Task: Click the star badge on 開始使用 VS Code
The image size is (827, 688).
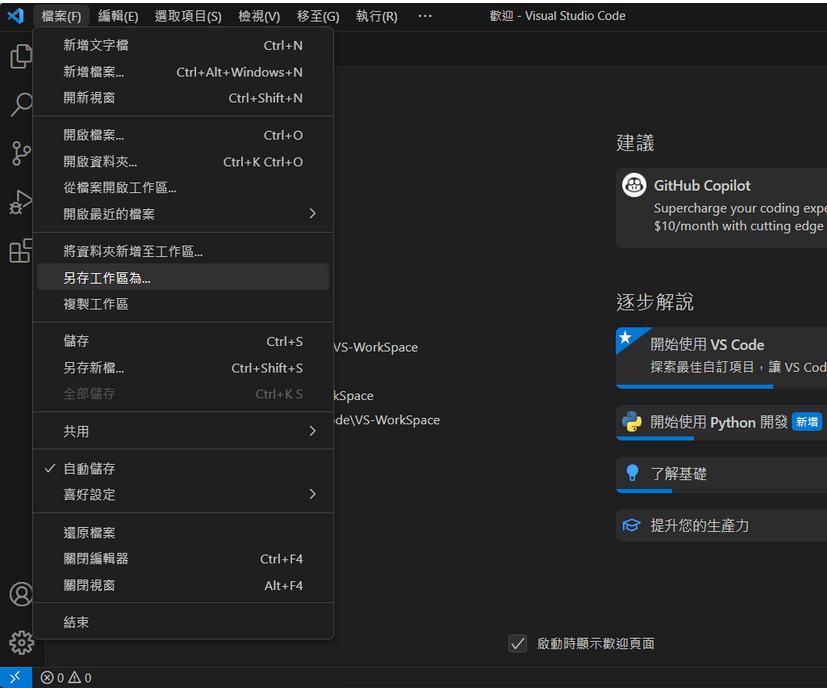Action: coord(626,337)
